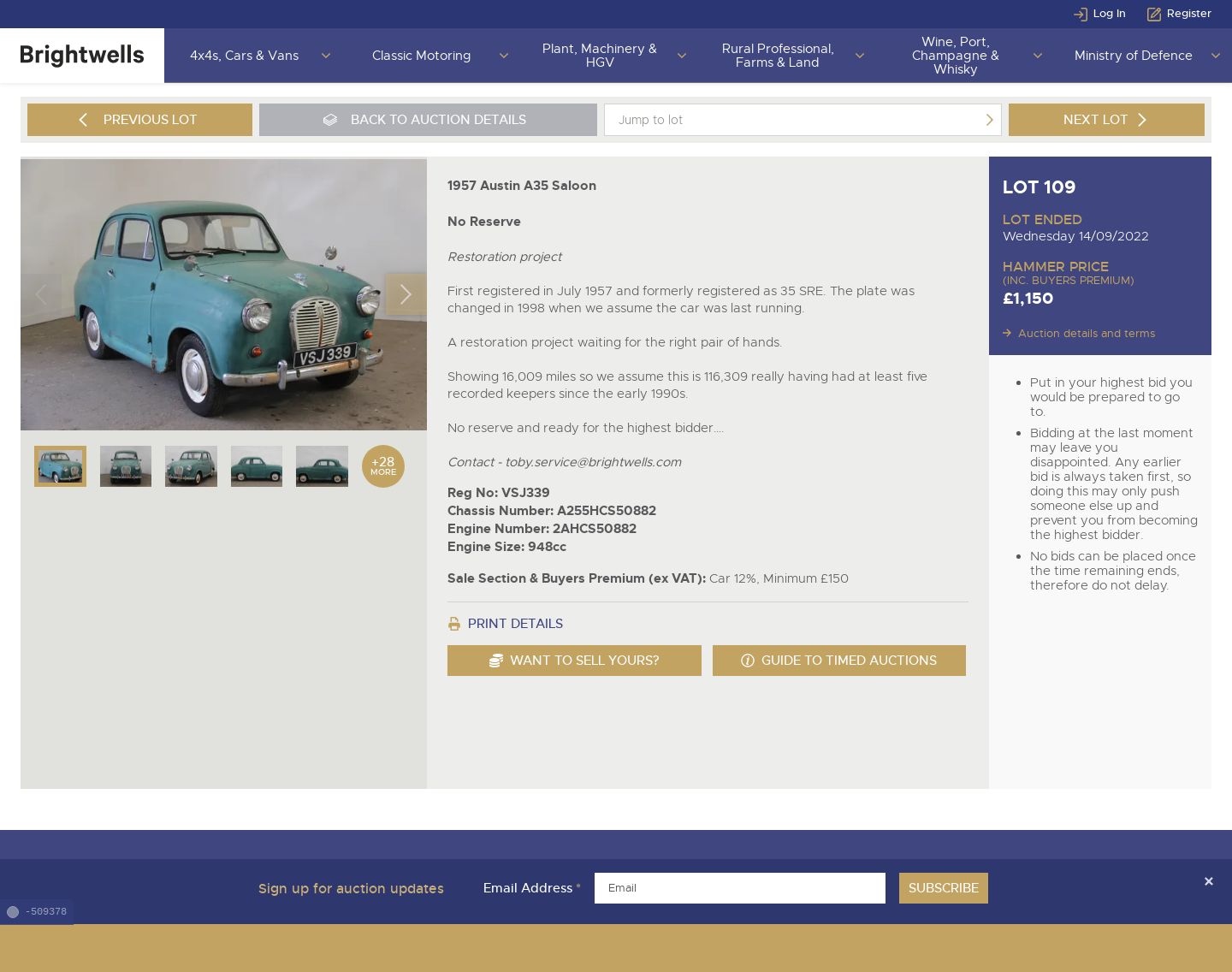Click the Log In icon
The width and height of the screenshot is (1232, 972).
[x=1081, y=14]
